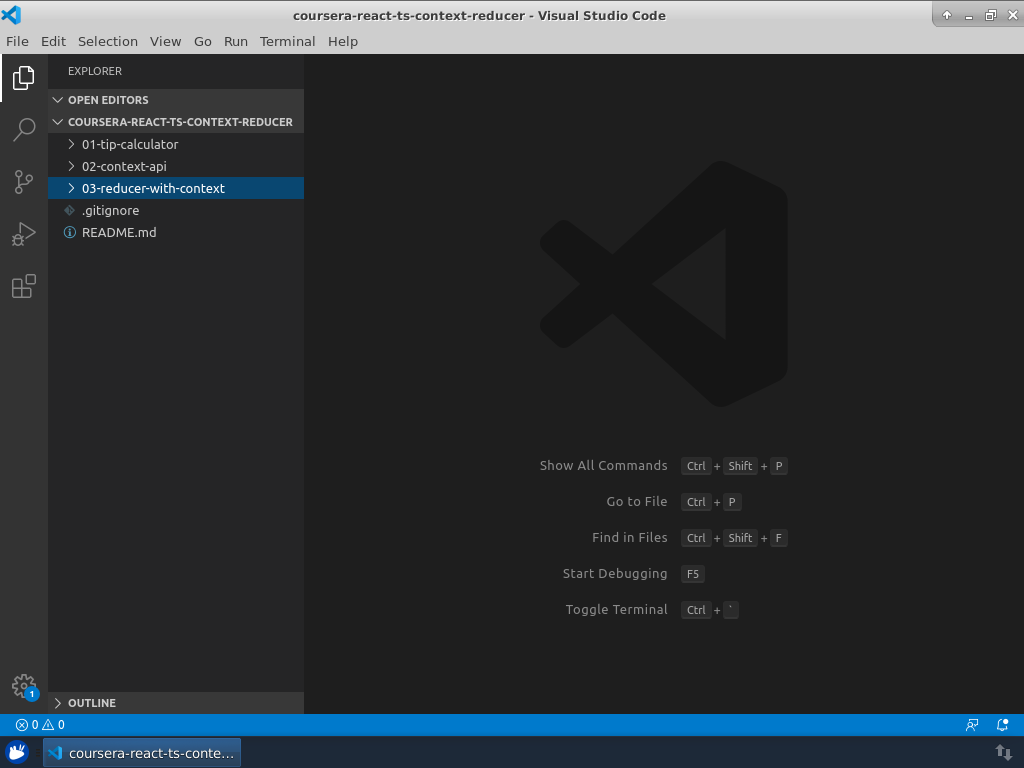
Task: Open the Manage gear menu
Action: click(x=24, y=686)
